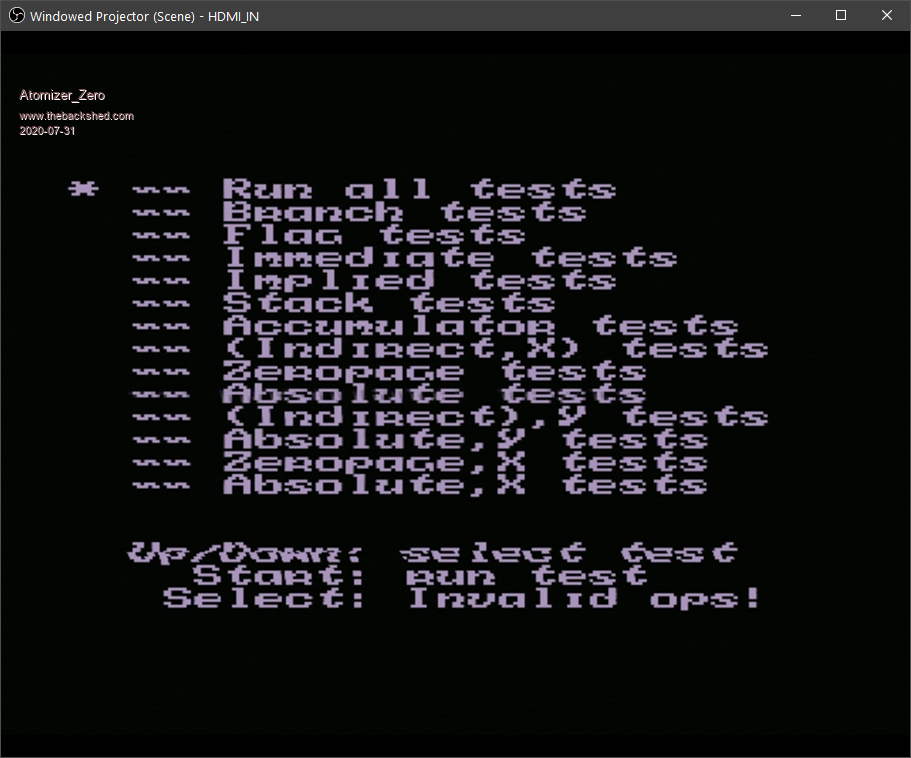Click the OBS logo icon in title bar
The width and height of the screenshot is (911, 758).
tap(16, 16)
